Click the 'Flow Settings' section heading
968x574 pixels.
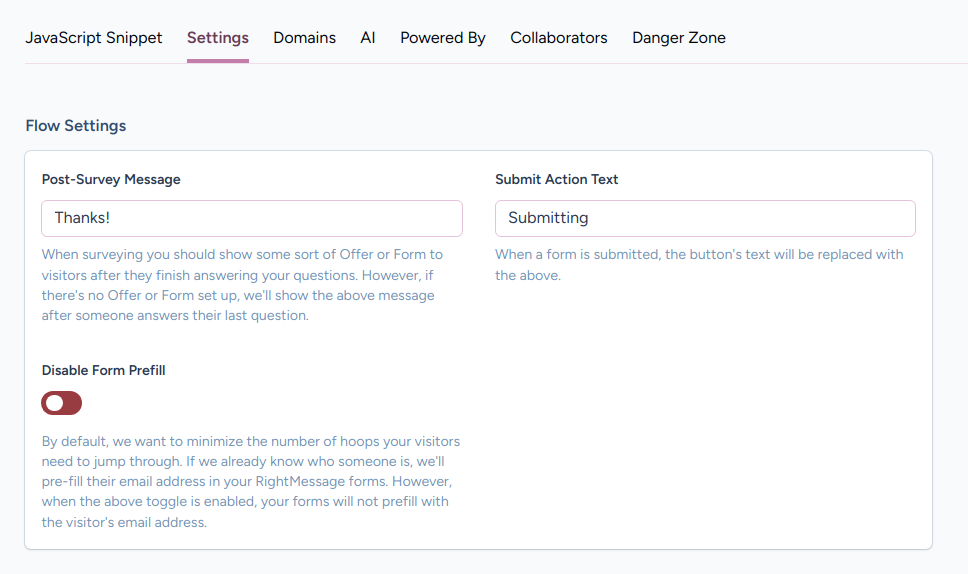(76, 126)
